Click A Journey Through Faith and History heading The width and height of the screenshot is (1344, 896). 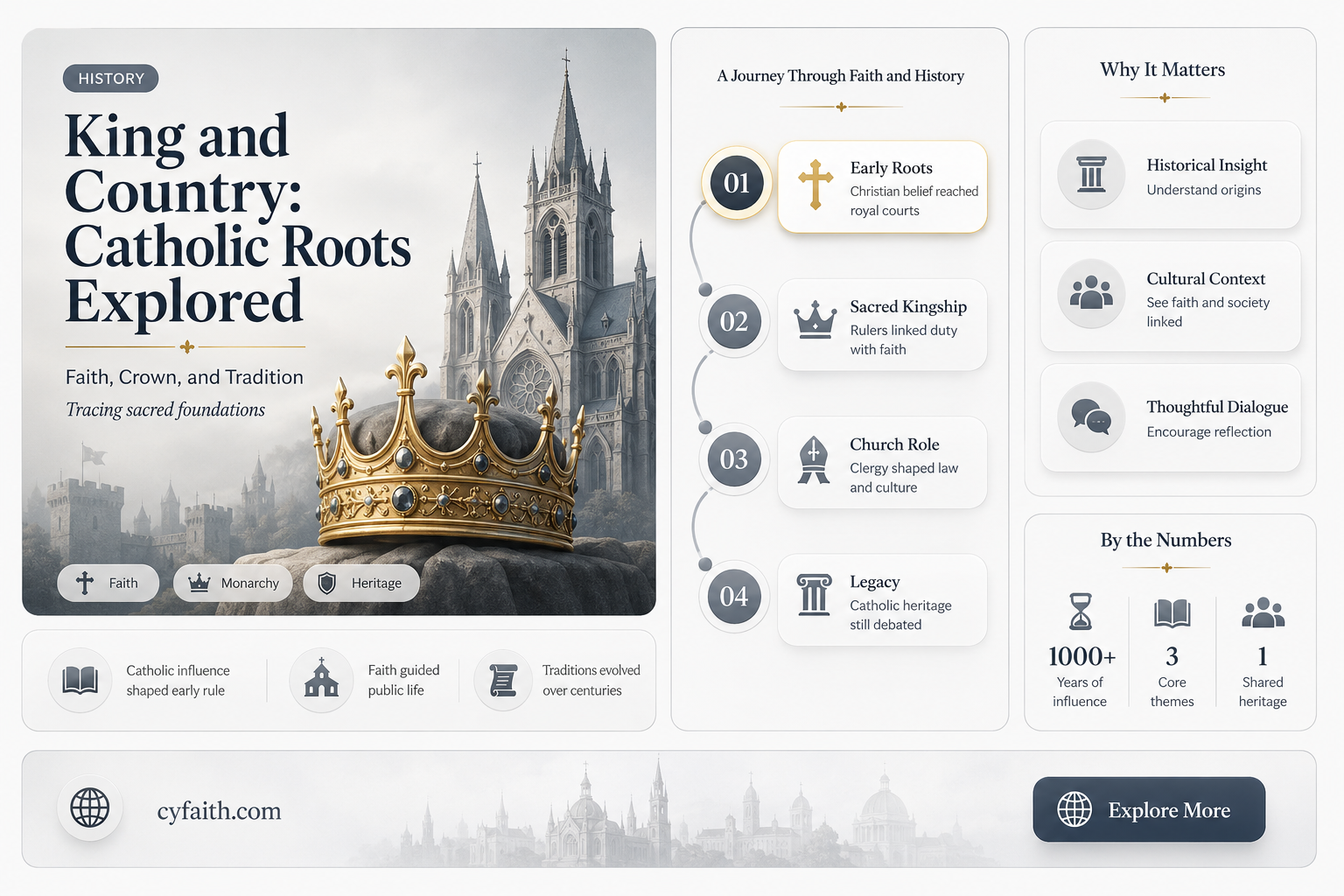[x=840, y=76]
